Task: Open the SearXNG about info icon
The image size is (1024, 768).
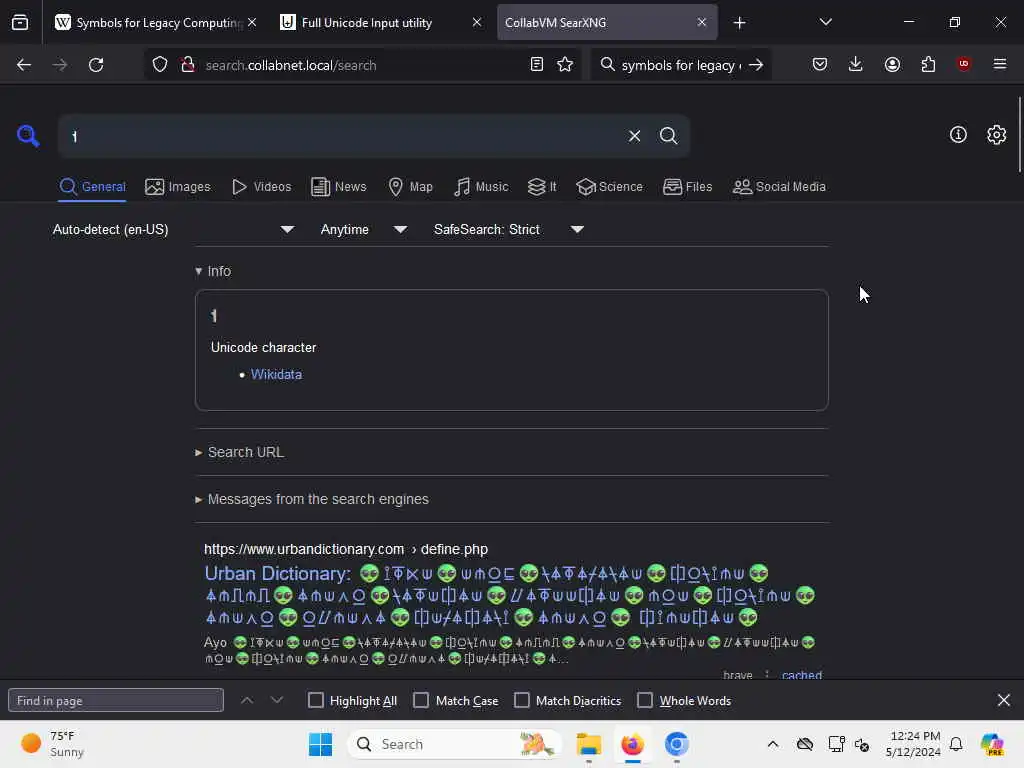Action: tap(958, 135)
